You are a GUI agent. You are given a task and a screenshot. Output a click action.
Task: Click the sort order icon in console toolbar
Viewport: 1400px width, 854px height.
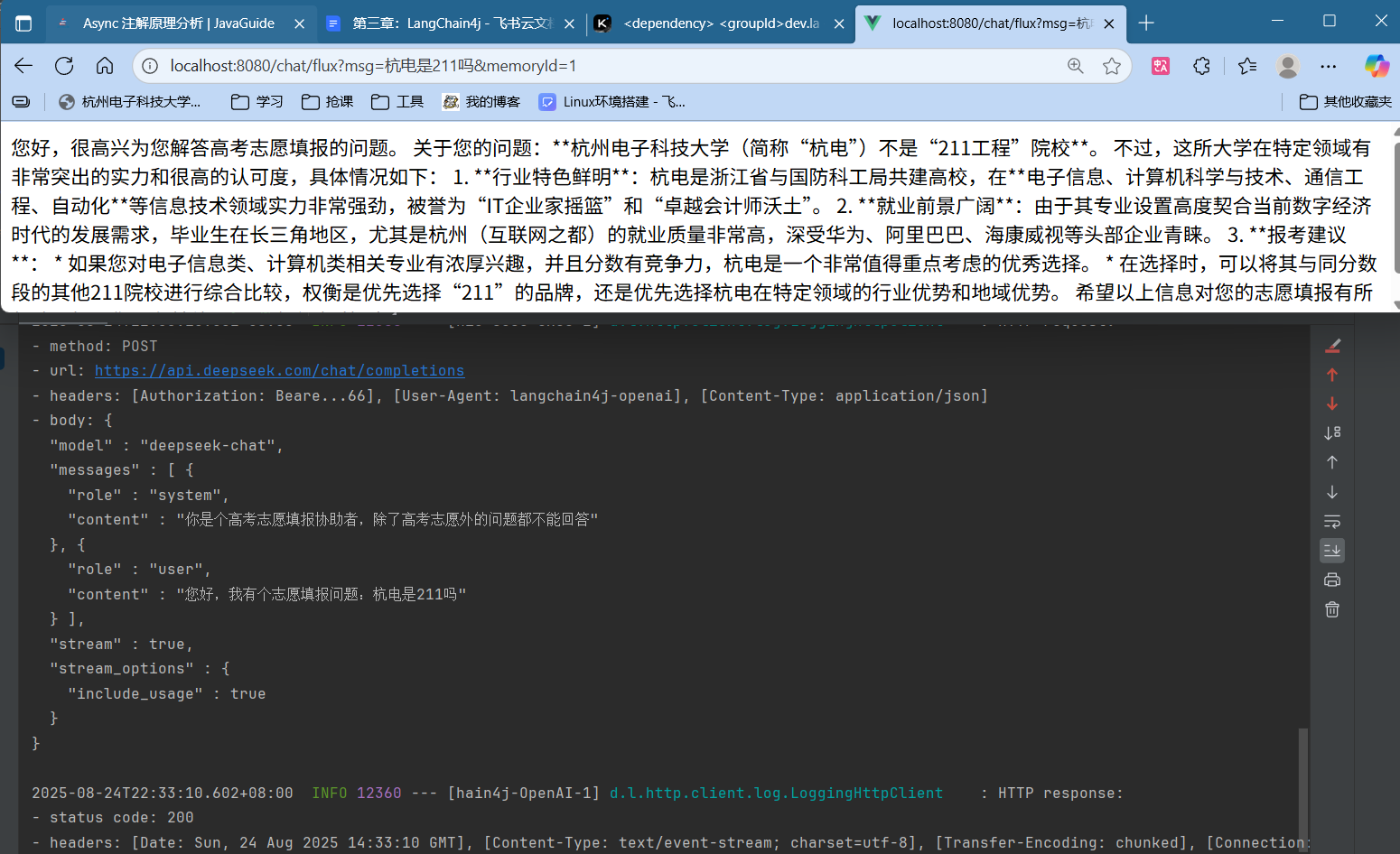(1332, 433)
